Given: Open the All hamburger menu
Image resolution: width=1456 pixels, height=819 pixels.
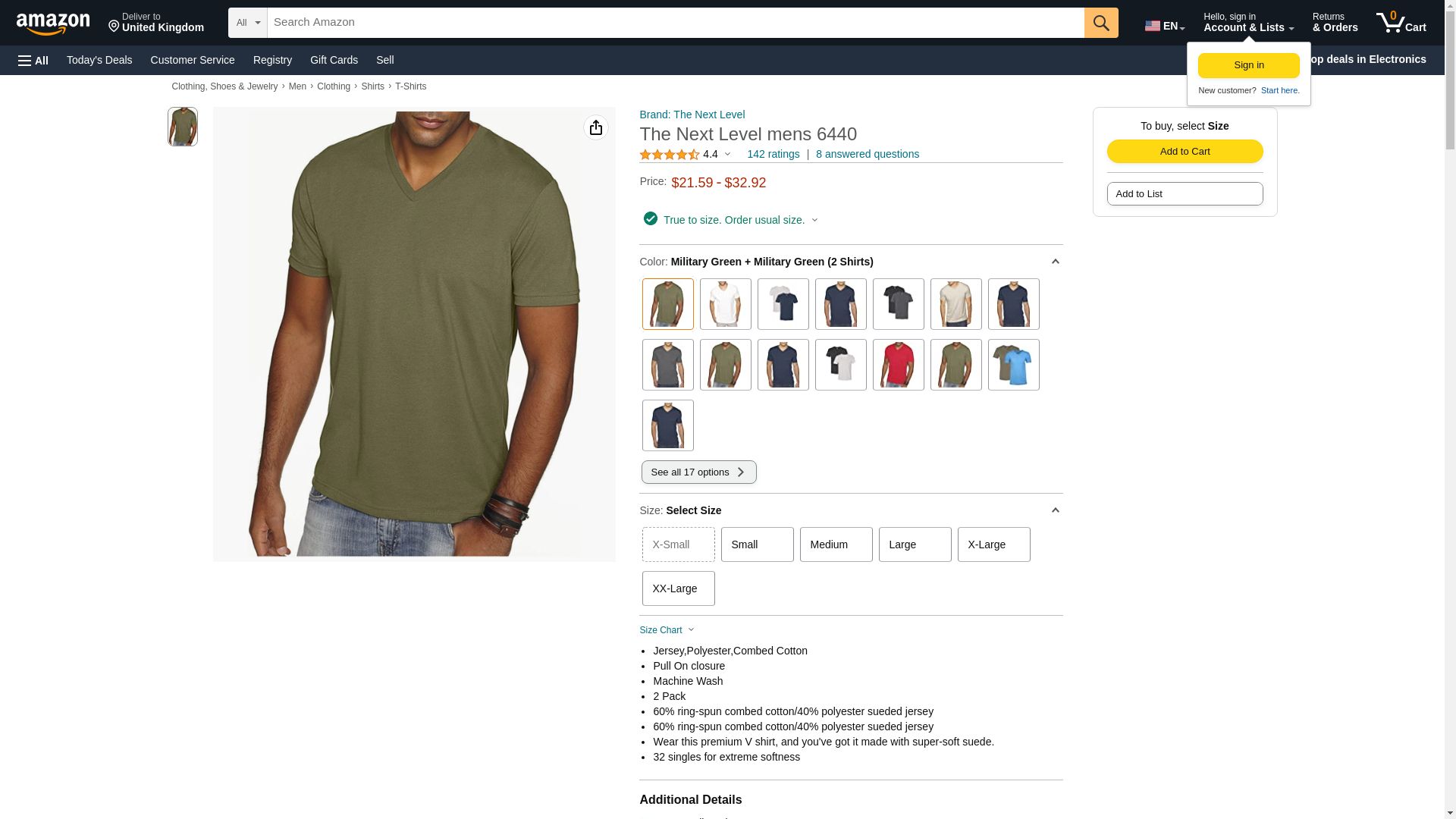Looking at the screenshot, I should (33, 60).
